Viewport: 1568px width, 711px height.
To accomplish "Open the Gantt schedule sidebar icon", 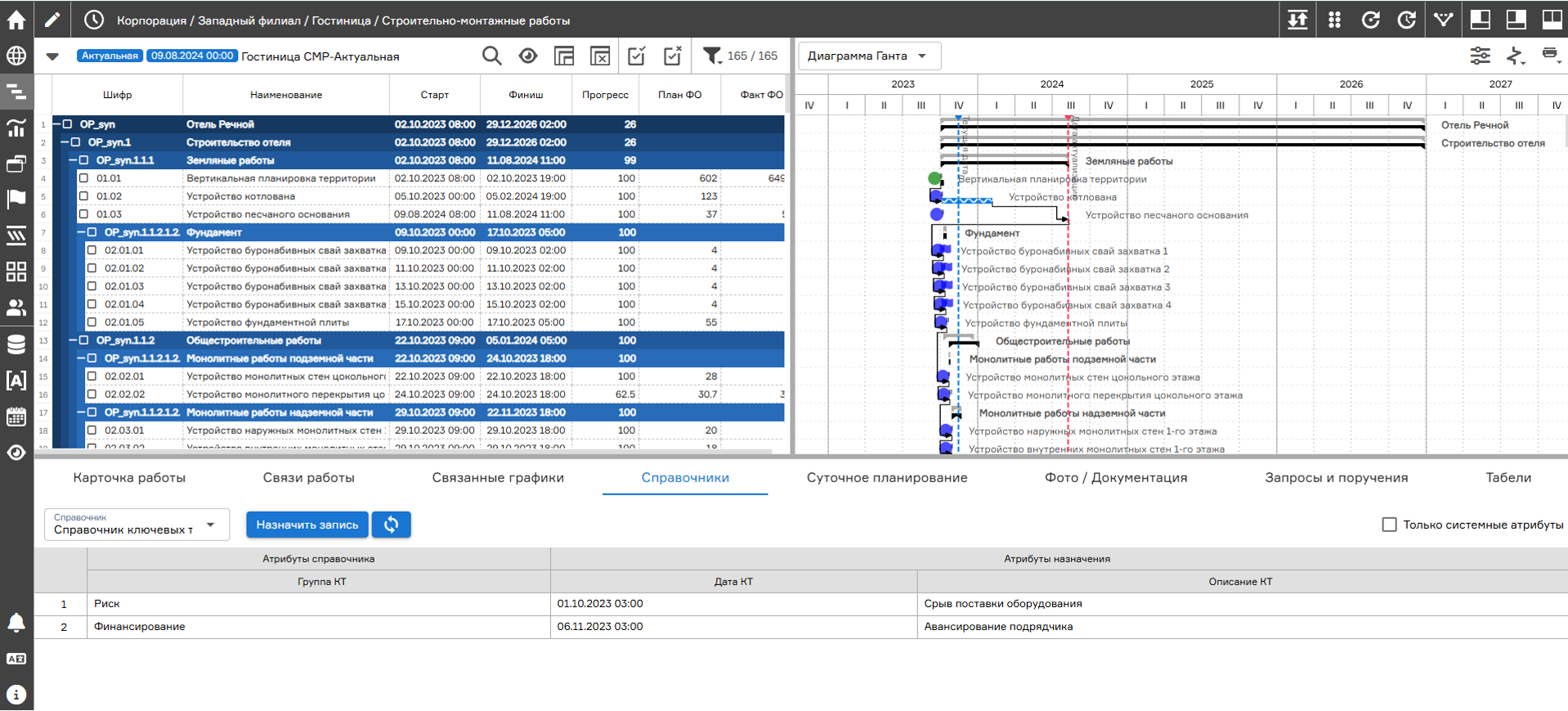I will (16, 92).
